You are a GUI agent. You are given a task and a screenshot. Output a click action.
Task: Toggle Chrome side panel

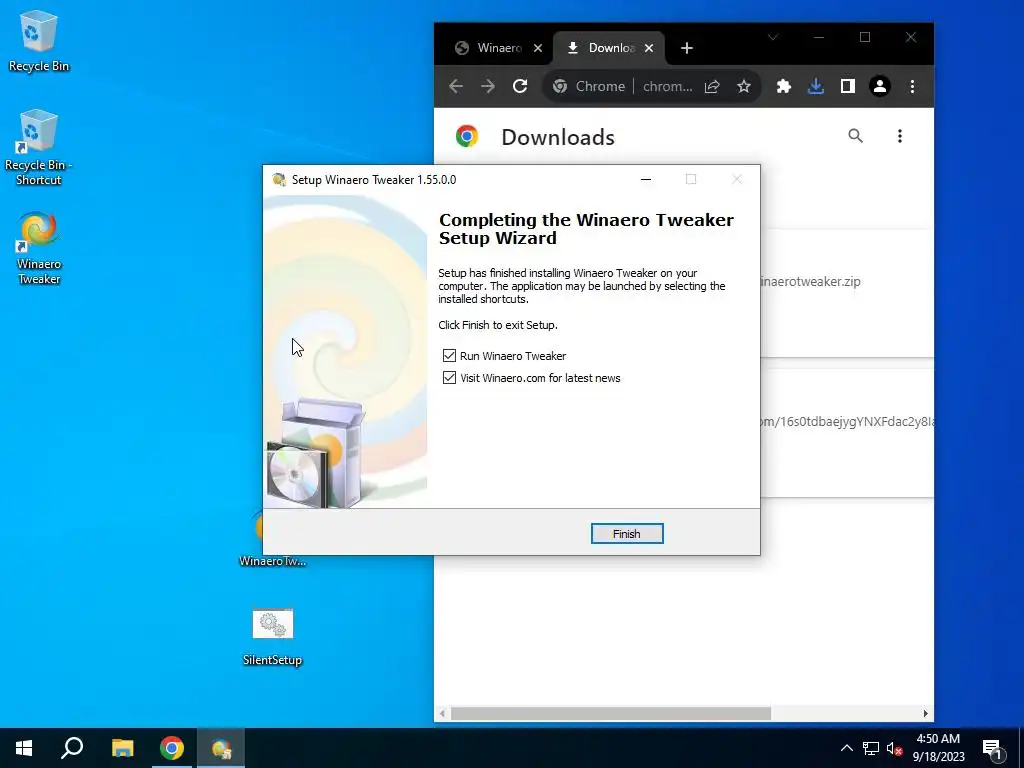pos(848,86)
